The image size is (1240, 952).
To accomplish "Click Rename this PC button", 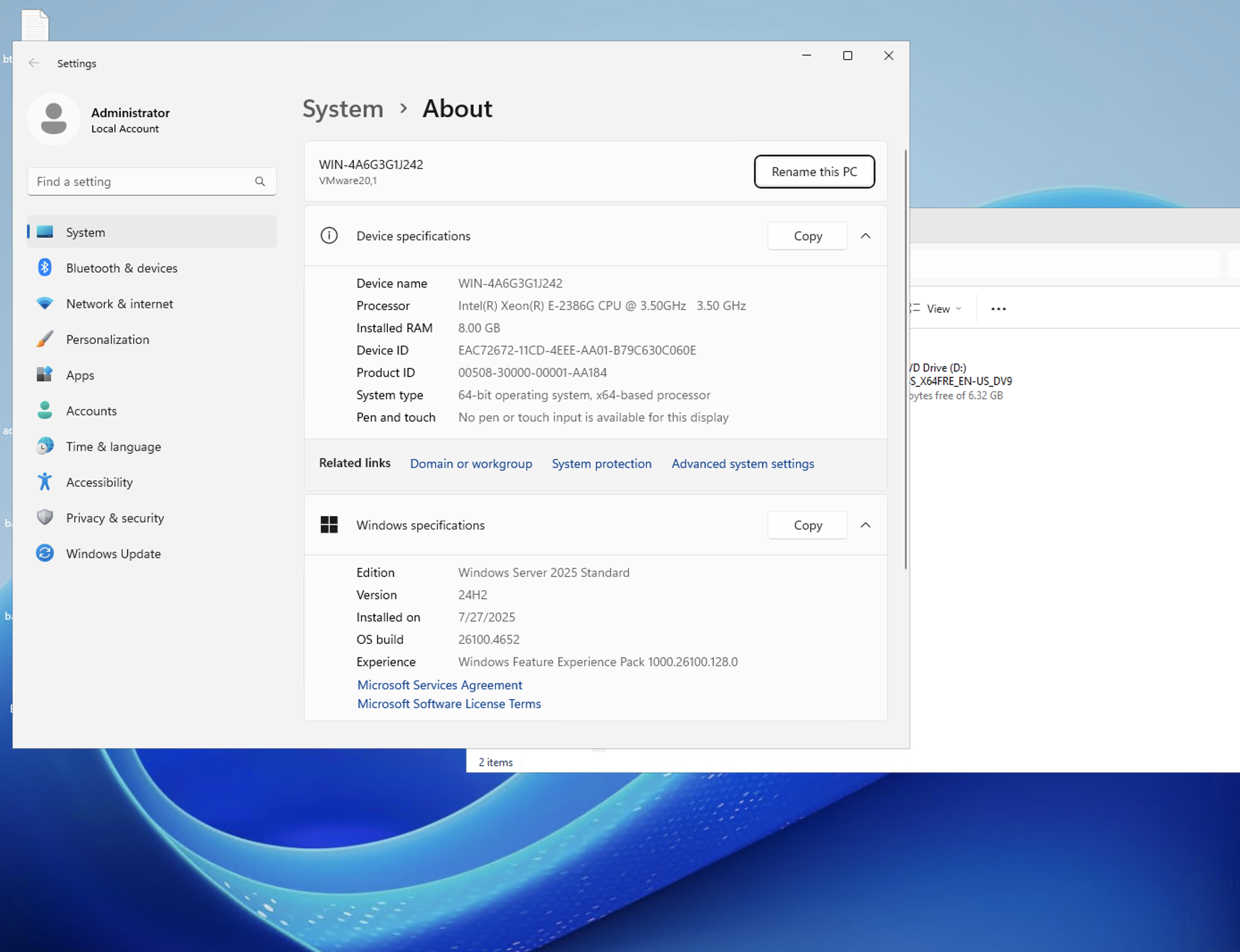I will pyautogui.click(x=814, y=171).
